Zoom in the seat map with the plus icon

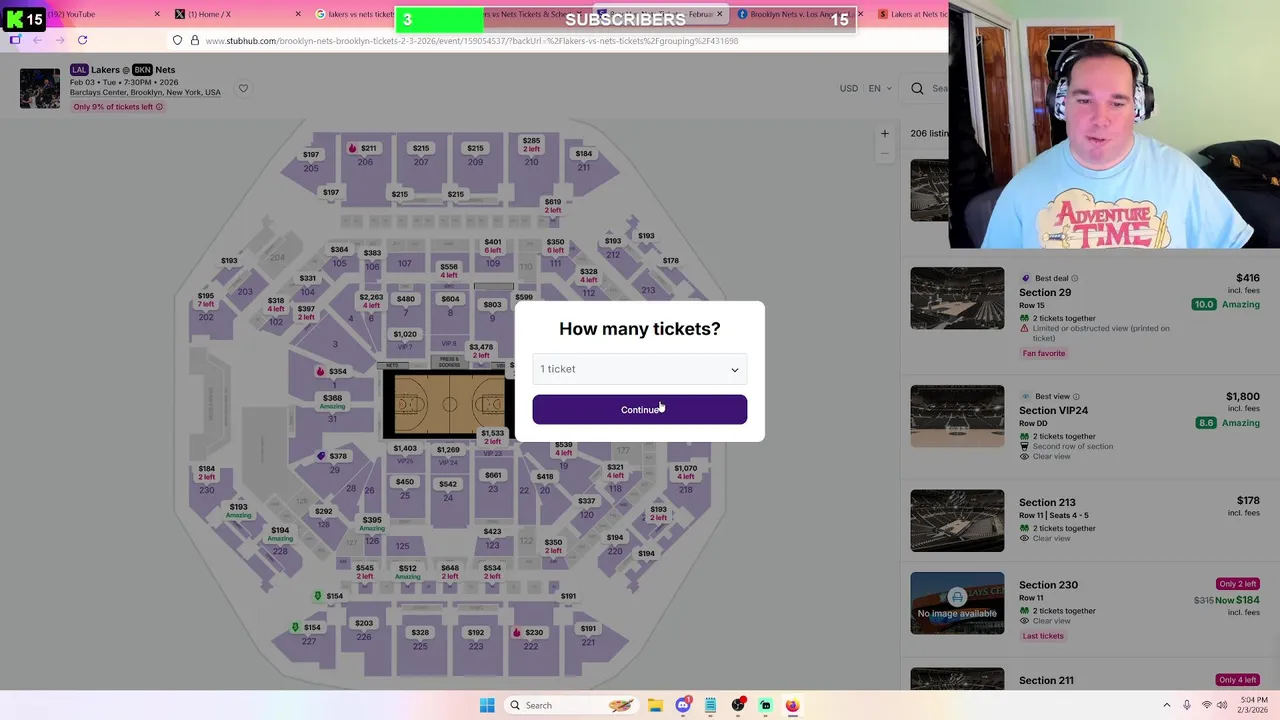pyautogui.click(x=884, y=133)
